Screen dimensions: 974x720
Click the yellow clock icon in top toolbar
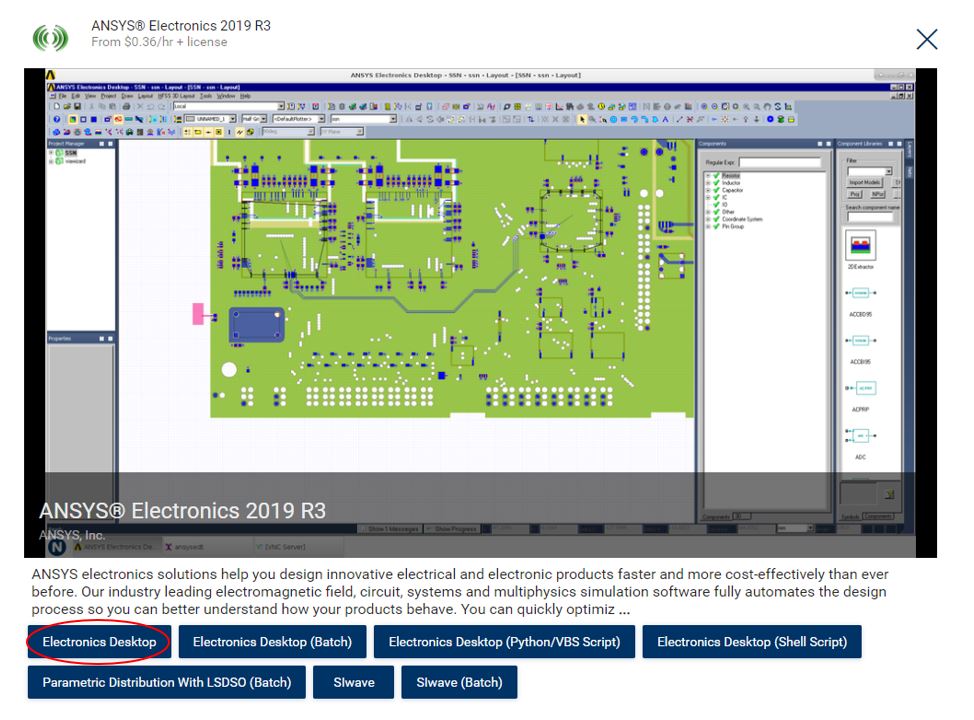click(601, 106)
